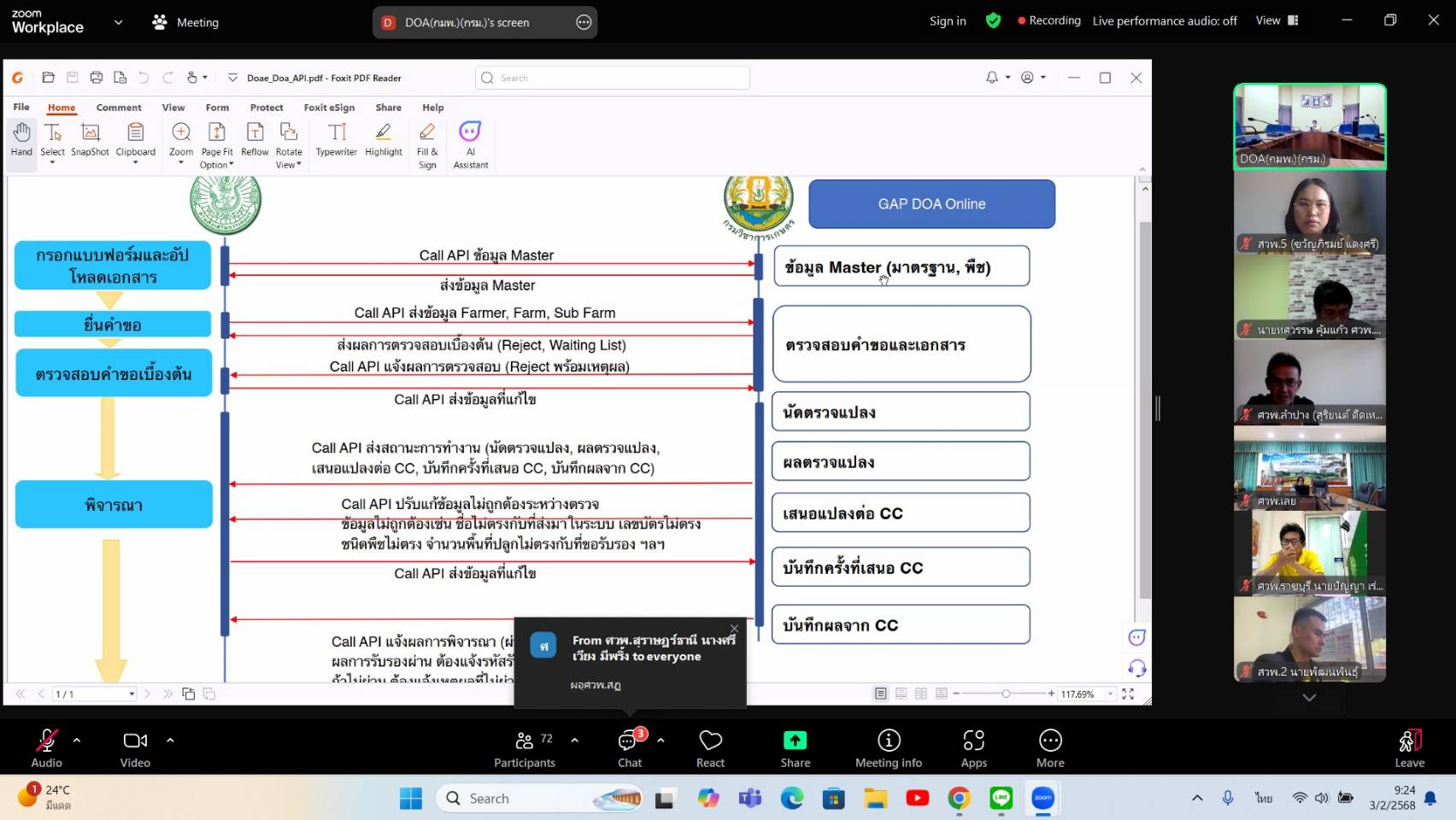1456x820 pixels.
Task: Select continuous page view mode icon
Action: point(901,694)
